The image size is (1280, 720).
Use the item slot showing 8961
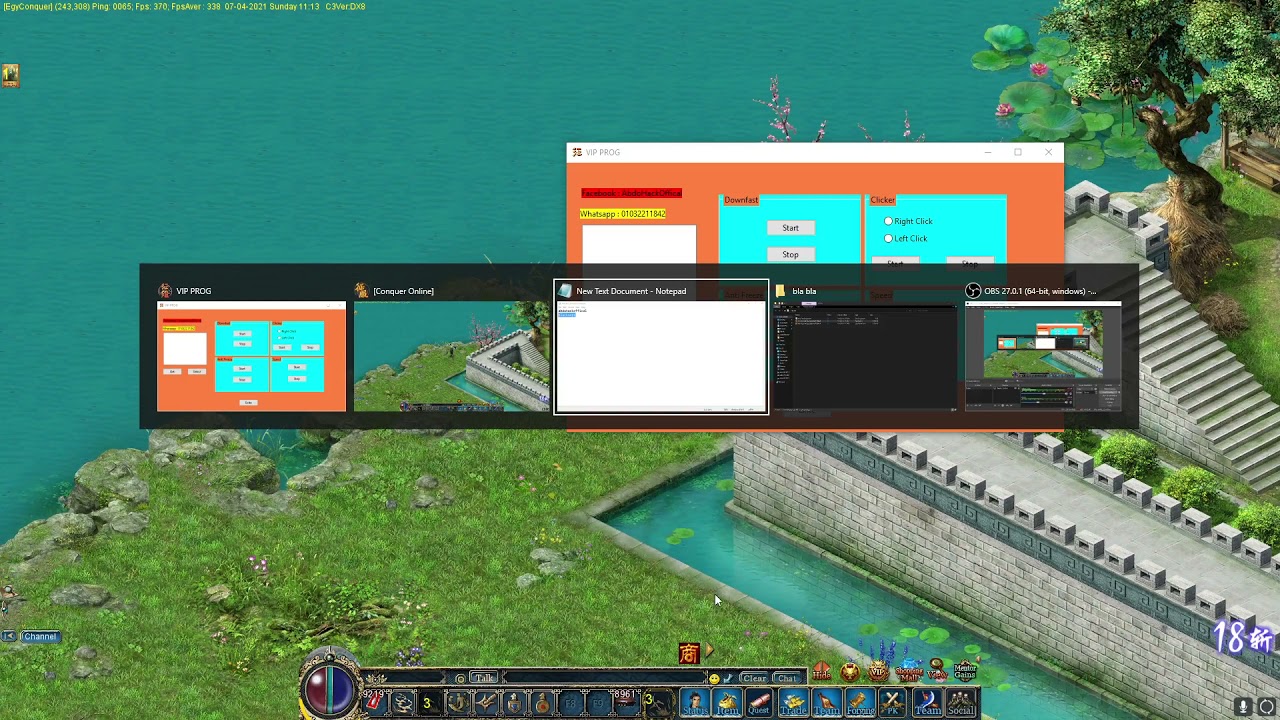626,703
